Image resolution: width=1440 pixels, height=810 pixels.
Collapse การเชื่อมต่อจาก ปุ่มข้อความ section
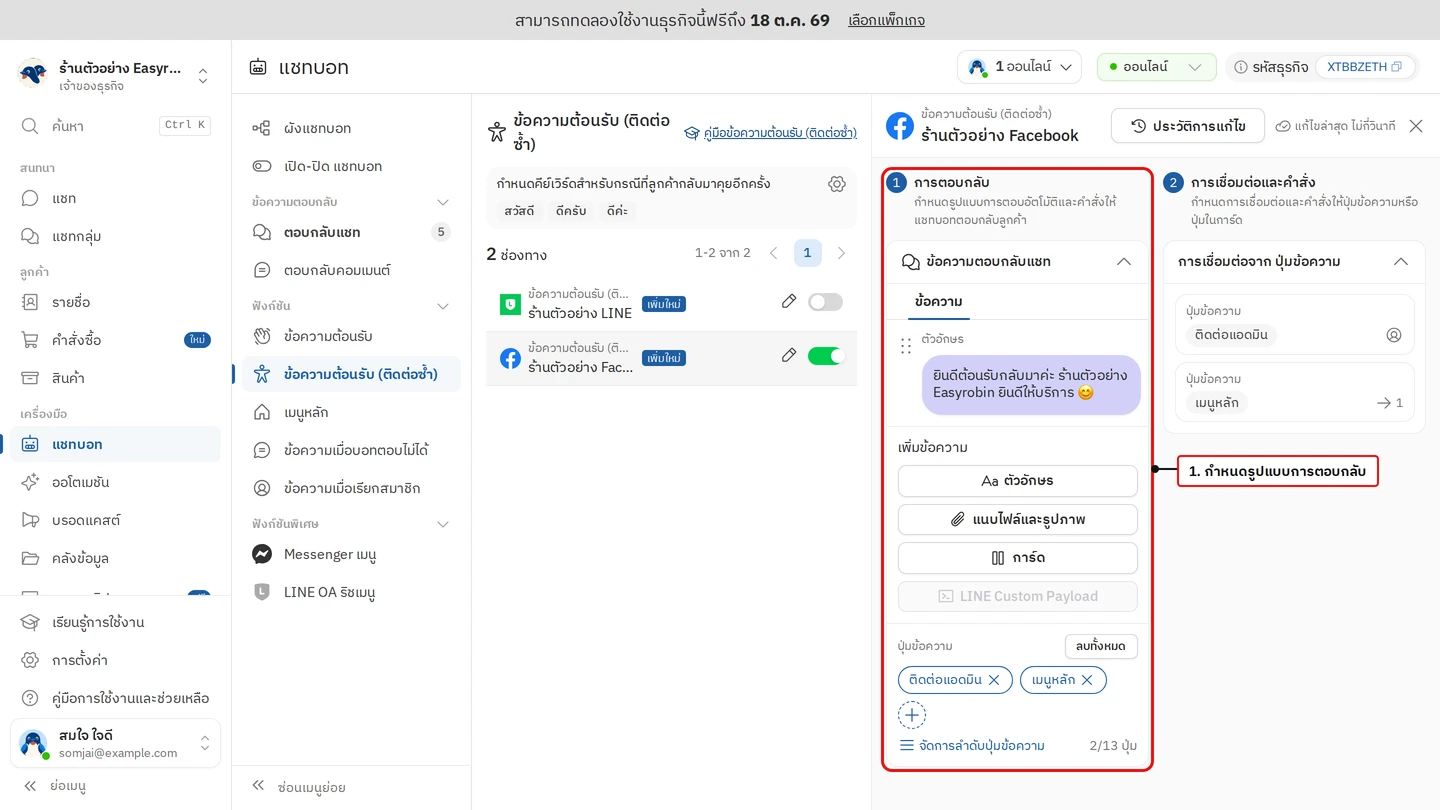(x=1401, y=262)
